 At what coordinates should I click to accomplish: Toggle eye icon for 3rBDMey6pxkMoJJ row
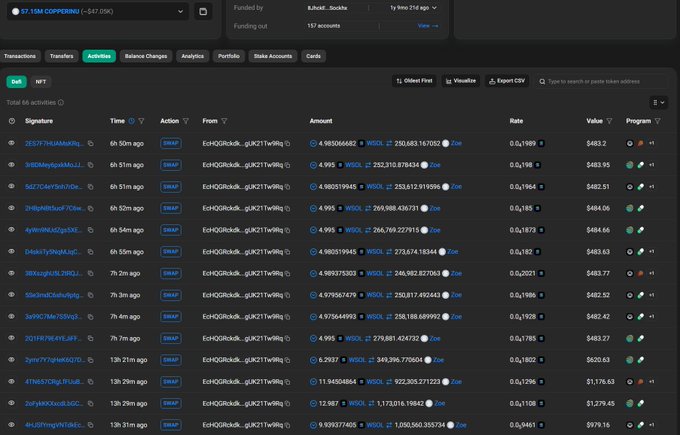click(11, 164)
